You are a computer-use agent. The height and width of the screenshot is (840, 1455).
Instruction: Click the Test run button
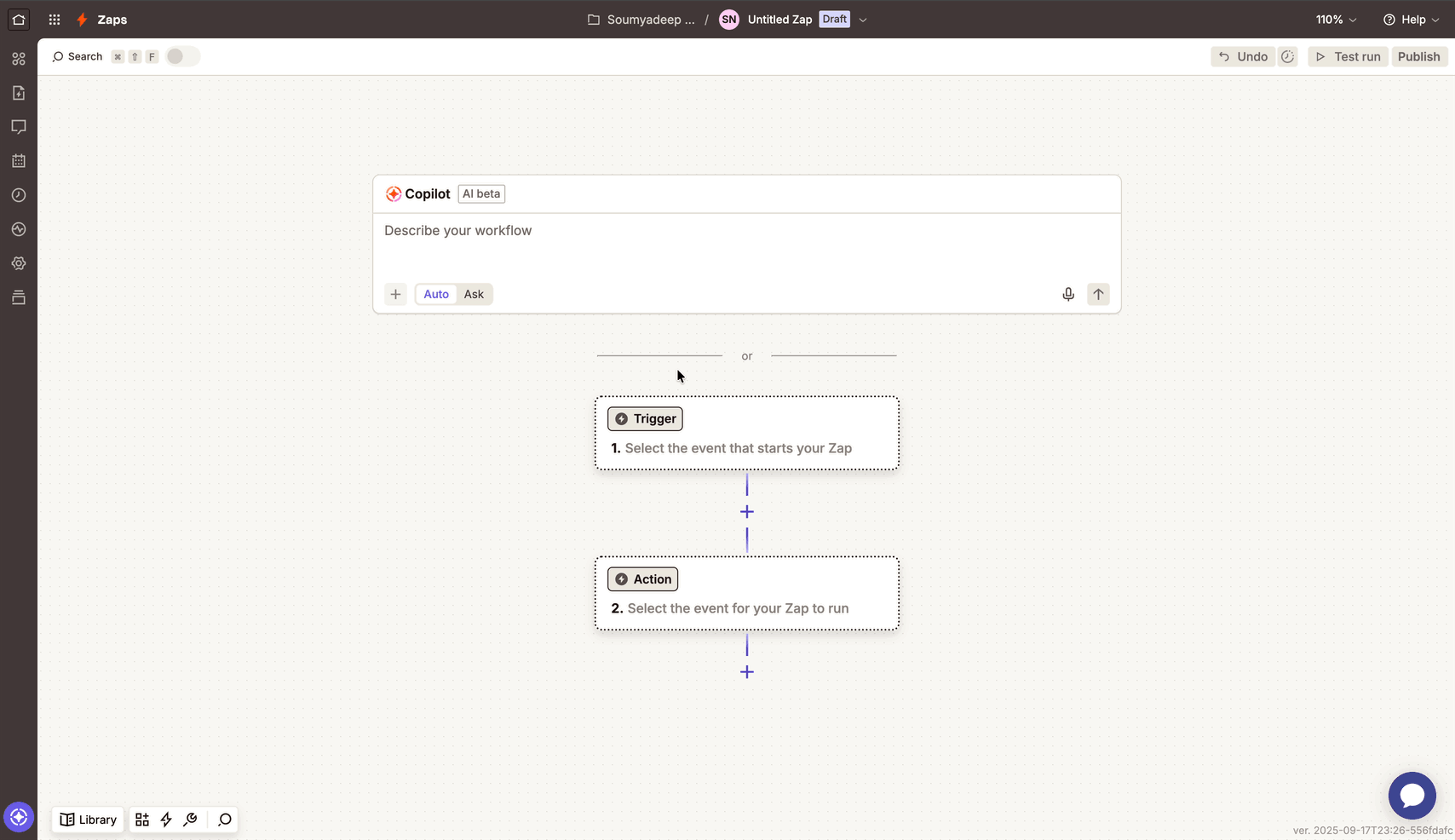coord(1348,56)
